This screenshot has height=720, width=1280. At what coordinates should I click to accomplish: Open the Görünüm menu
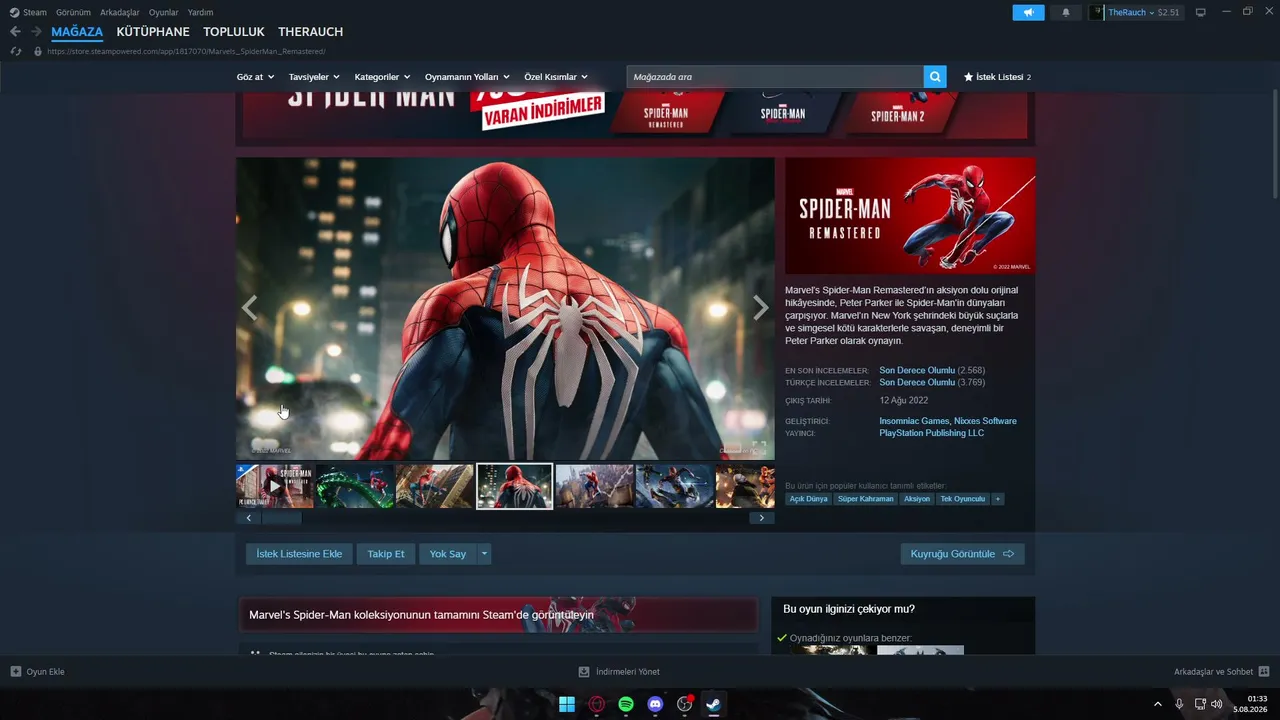[x=73, y=12]
